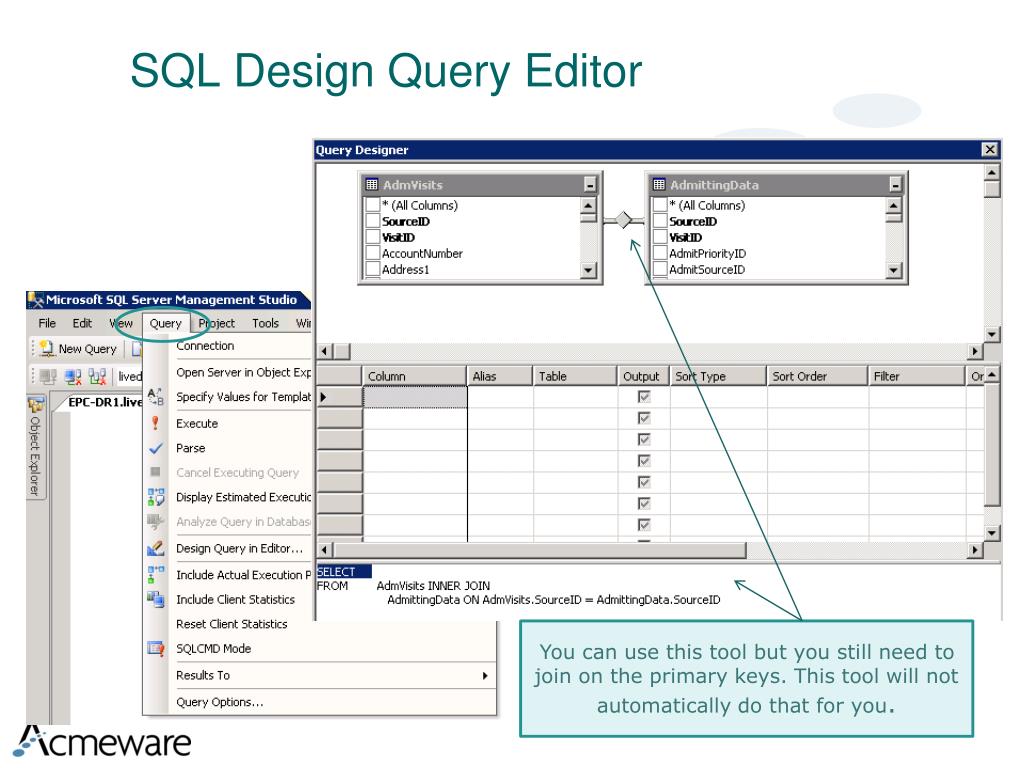The width and height of the screenshot is (1024, 768).
Task: Choose Connection from the Query menu
Action: 205,346
